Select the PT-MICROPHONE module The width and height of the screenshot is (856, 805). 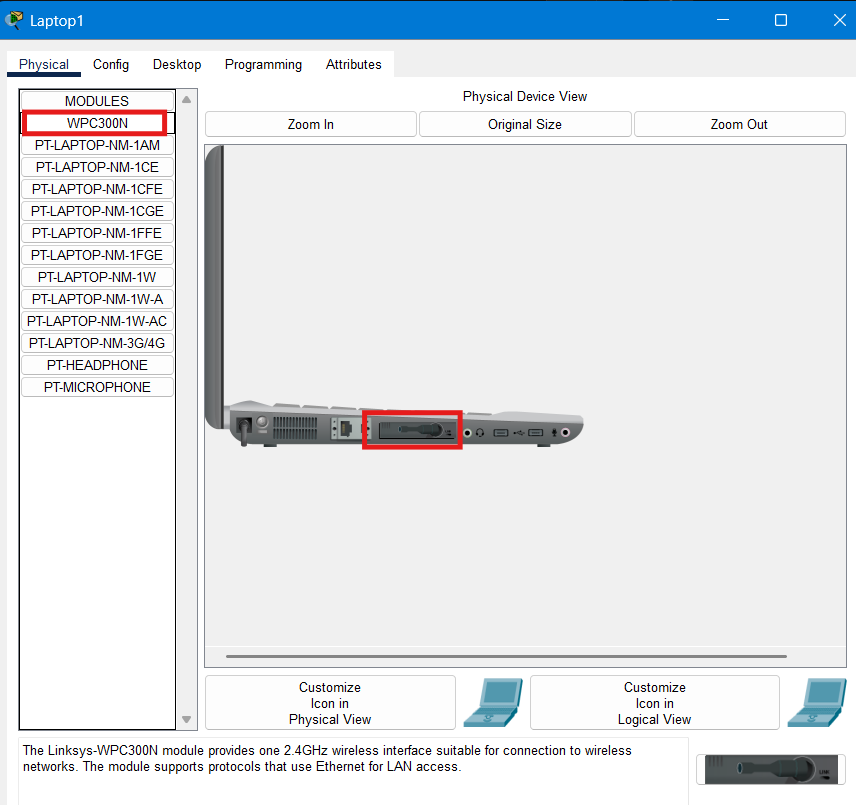tap(97, 387)
